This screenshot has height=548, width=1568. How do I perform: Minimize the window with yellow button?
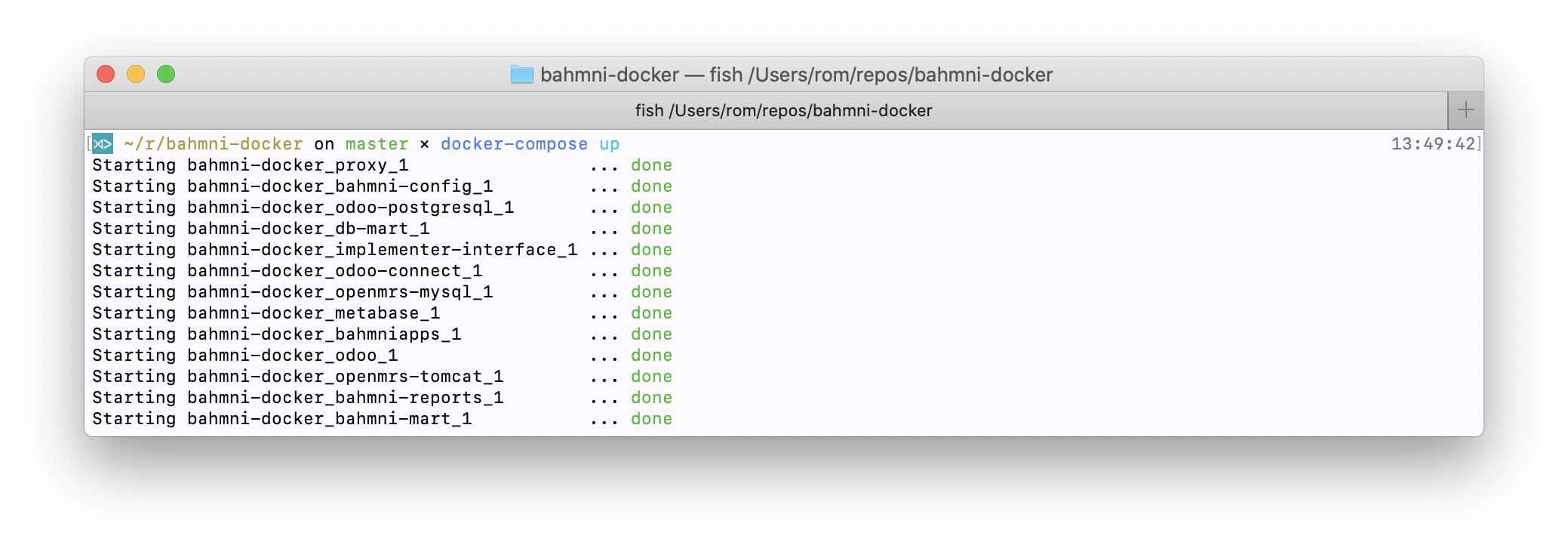136,74
